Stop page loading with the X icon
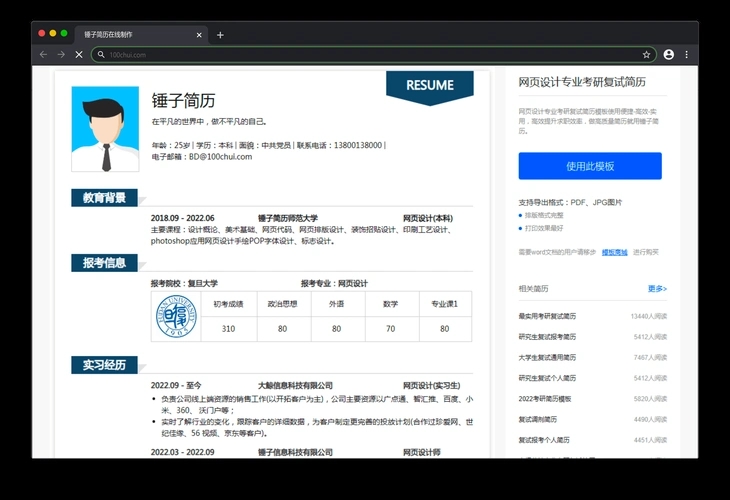 click(79, 54)
